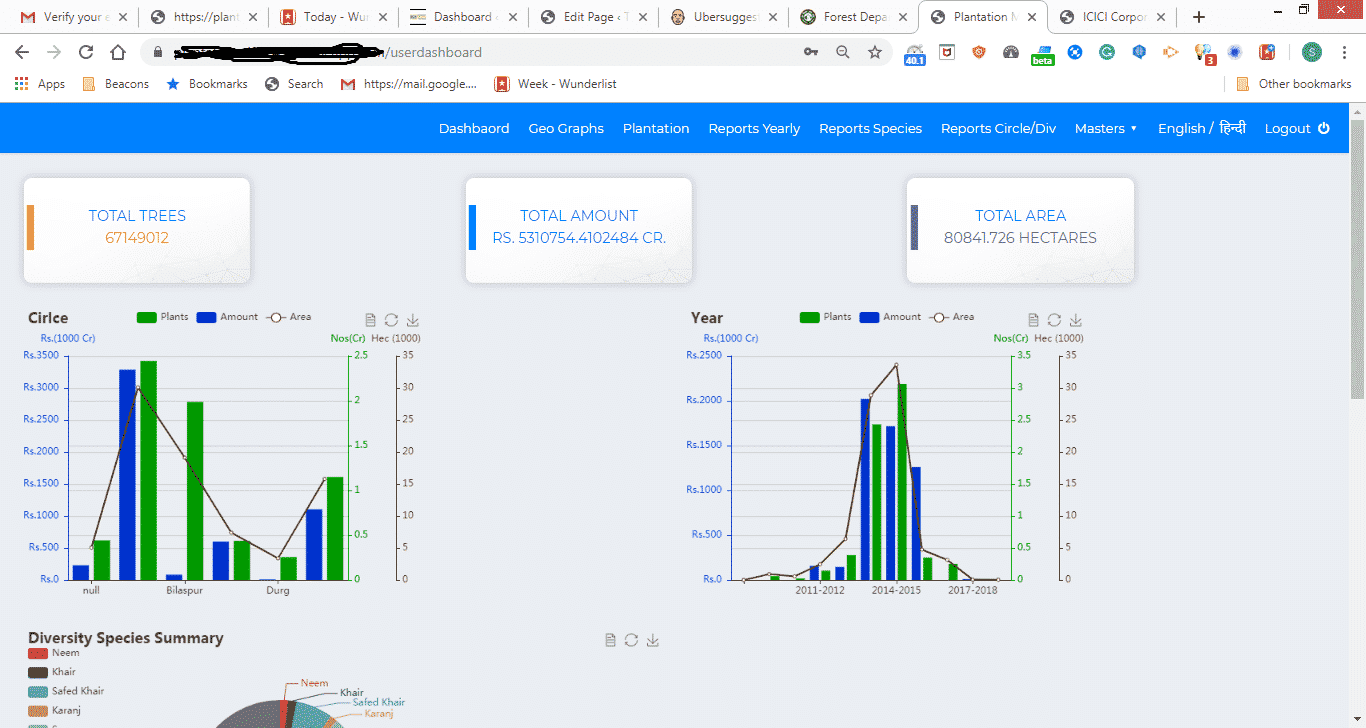Download the Diversity Species Summary chart
The image size is (1366, 728).
pyautogui.click(x=652, y=640)
